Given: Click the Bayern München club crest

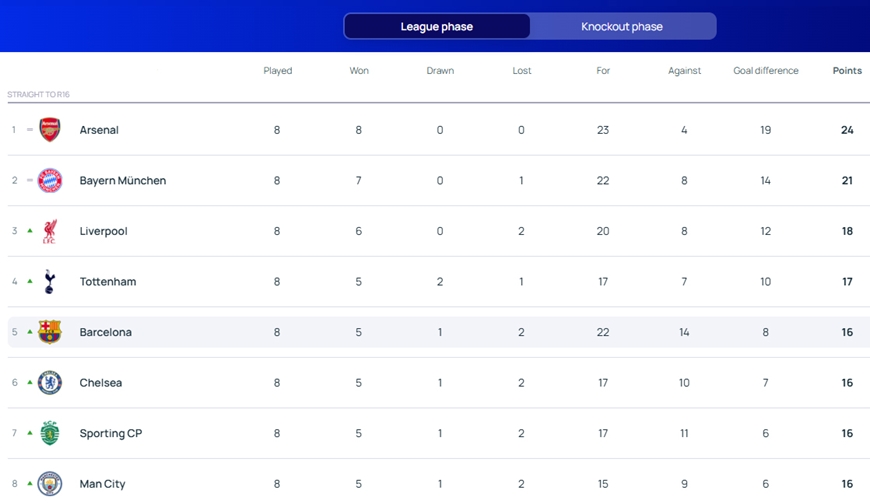Looking at the screenshot, I should pos(50,181).
